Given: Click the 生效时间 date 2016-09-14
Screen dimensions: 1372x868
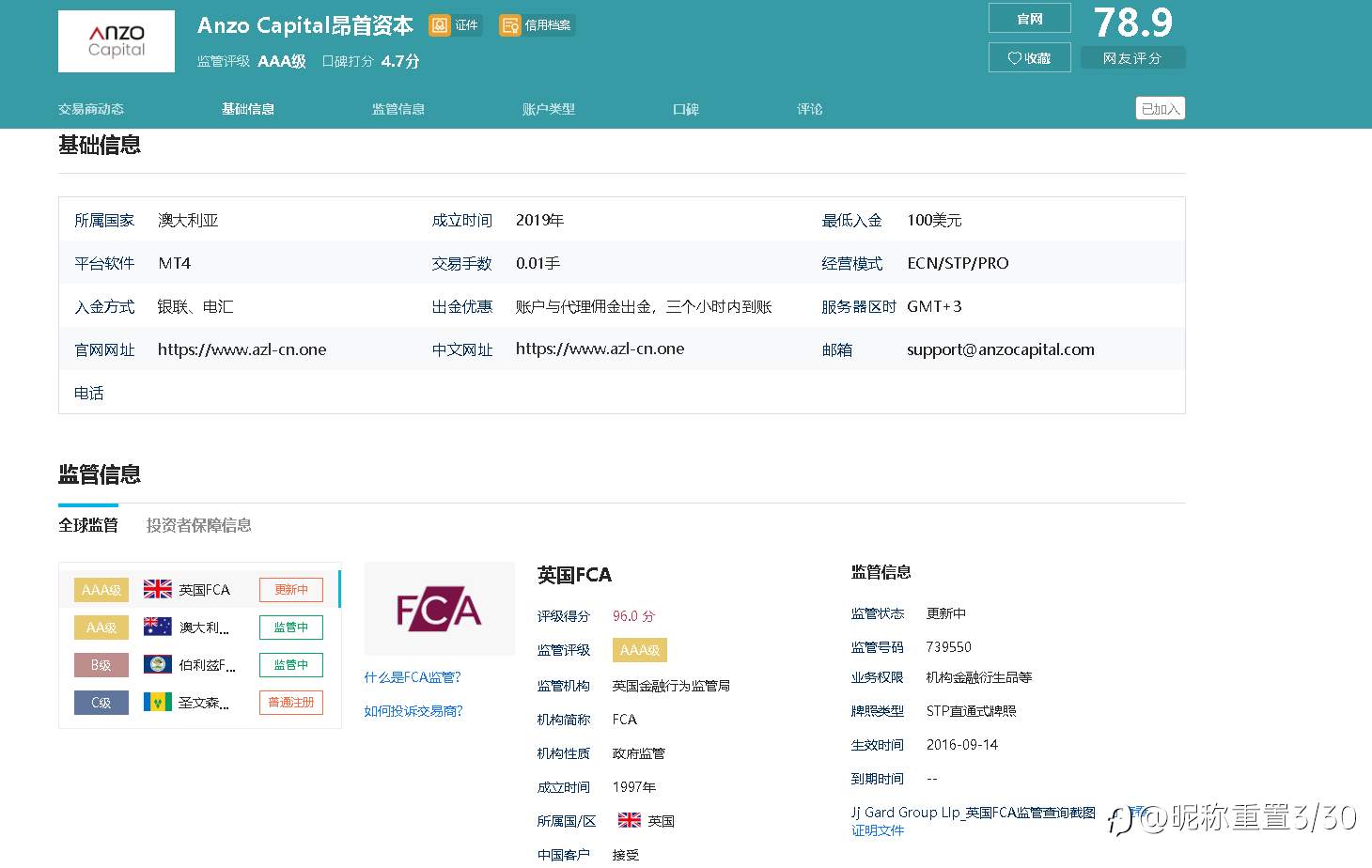Looking at the screenshot, I should tap(962, 745).
